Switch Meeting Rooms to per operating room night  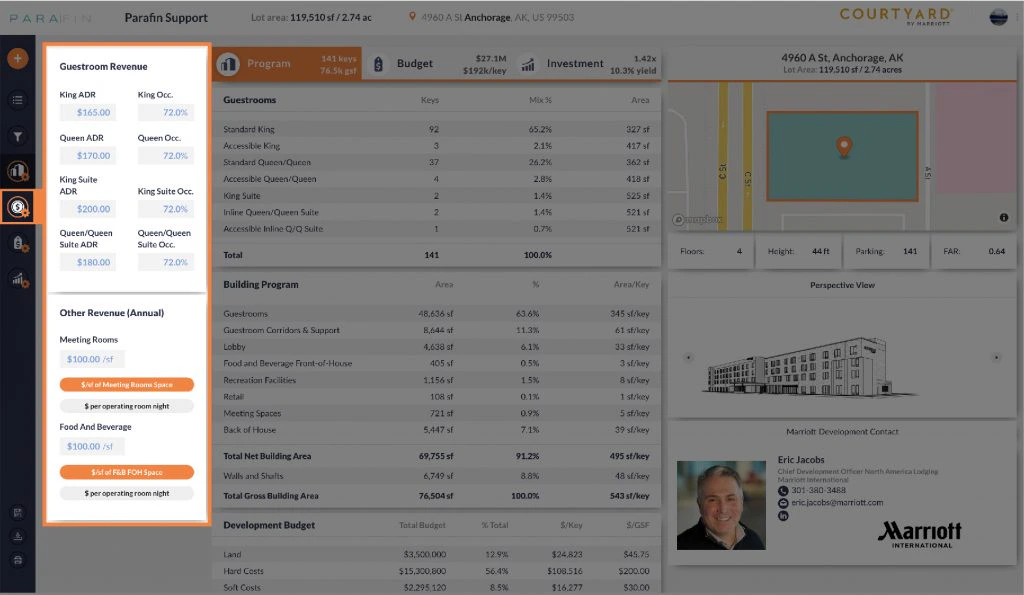pyautogui.click(x=125, y=405)
